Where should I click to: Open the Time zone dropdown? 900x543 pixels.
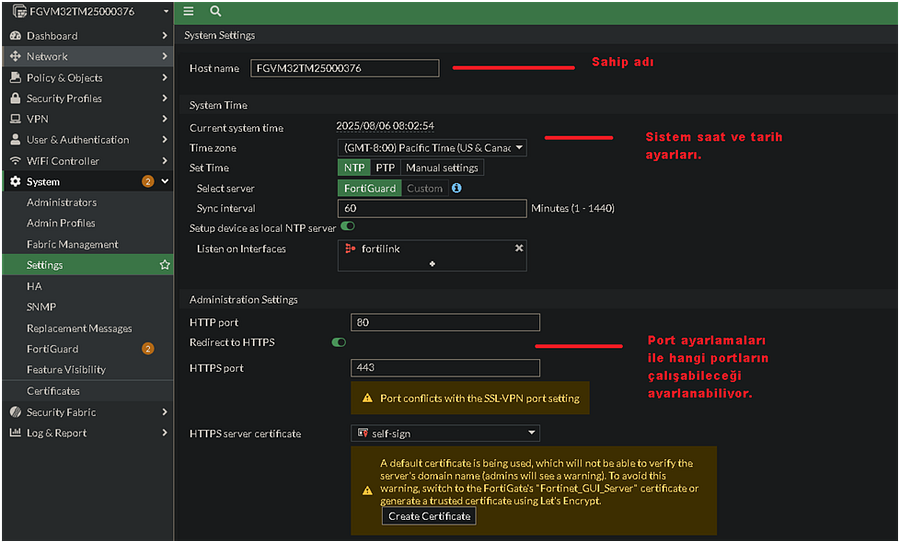(432, 148)
